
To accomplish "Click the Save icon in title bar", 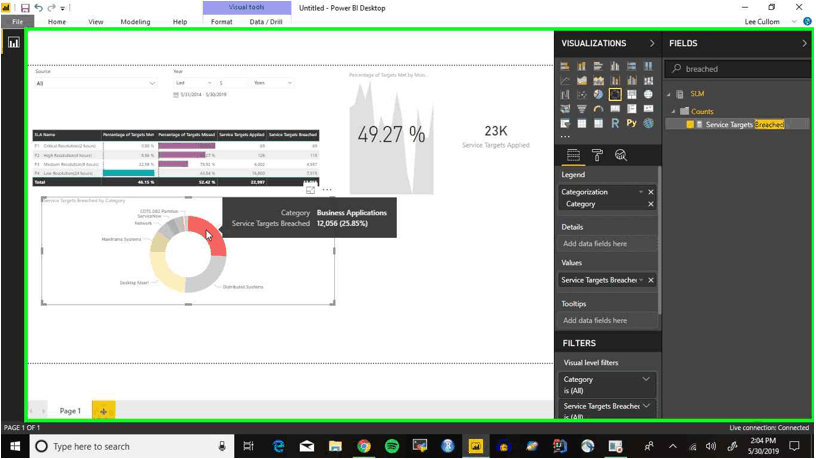I will point(25,8).
